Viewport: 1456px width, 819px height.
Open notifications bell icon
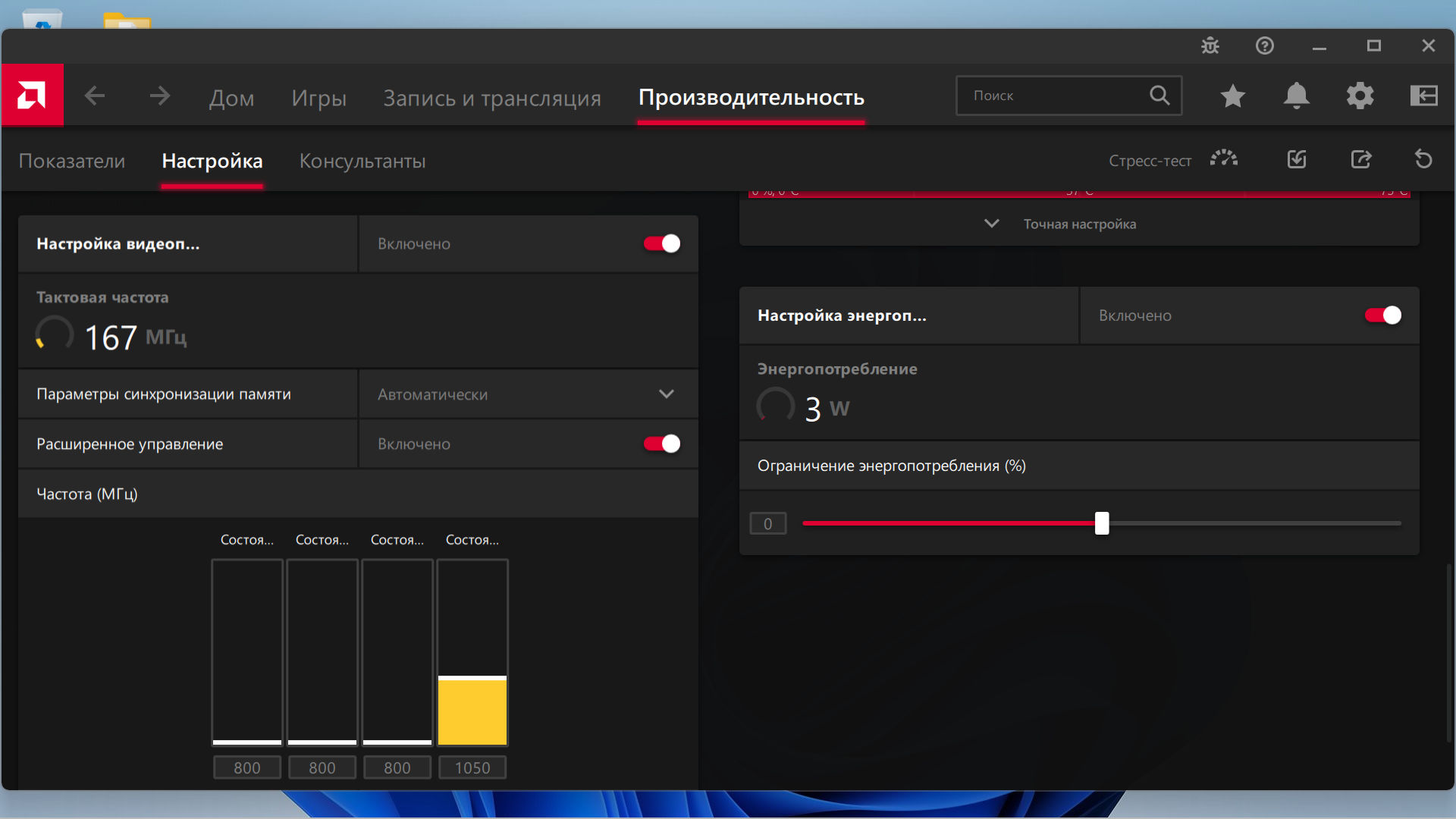click(x=1296, y=96)
